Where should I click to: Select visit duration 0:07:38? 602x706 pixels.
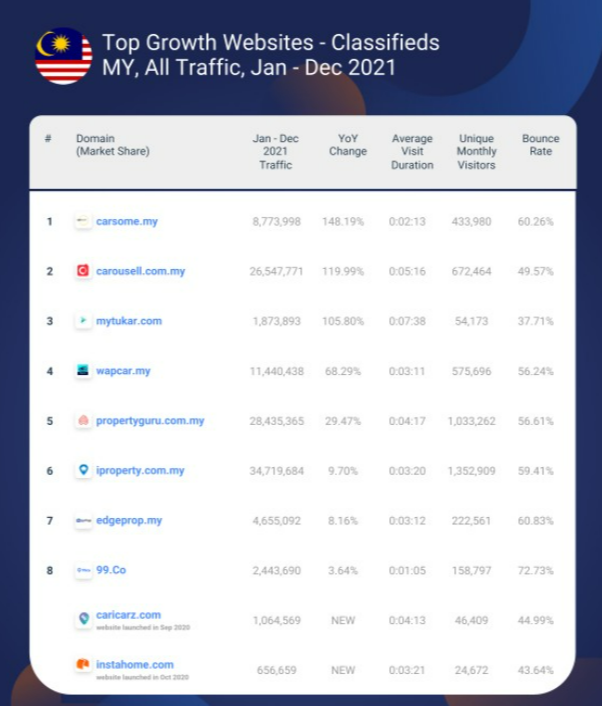pyautogui.click(x=407, y=321)
